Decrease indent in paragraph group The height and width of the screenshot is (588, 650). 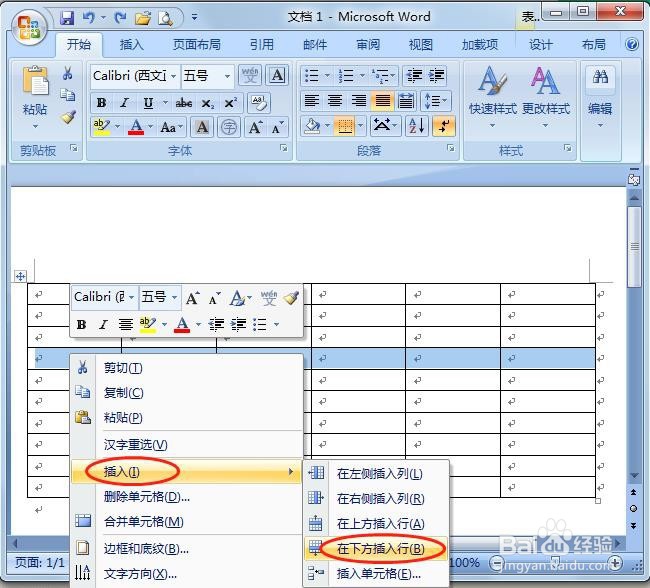coord(414,75)
